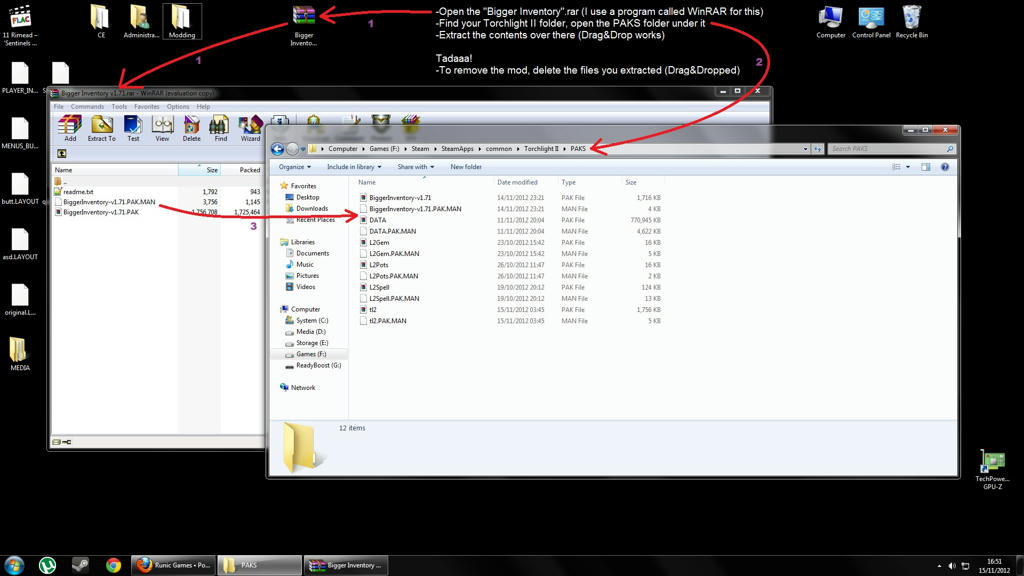Select the Computer desktop icon
The height and width of the screenshot is (576, 1024).
pos(831,22)
